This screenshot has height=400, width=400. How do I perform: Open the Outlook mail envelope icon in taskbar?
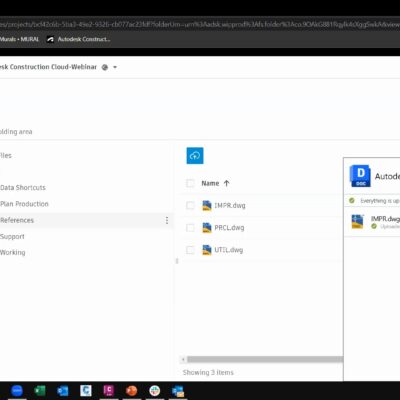pos(178,391)
